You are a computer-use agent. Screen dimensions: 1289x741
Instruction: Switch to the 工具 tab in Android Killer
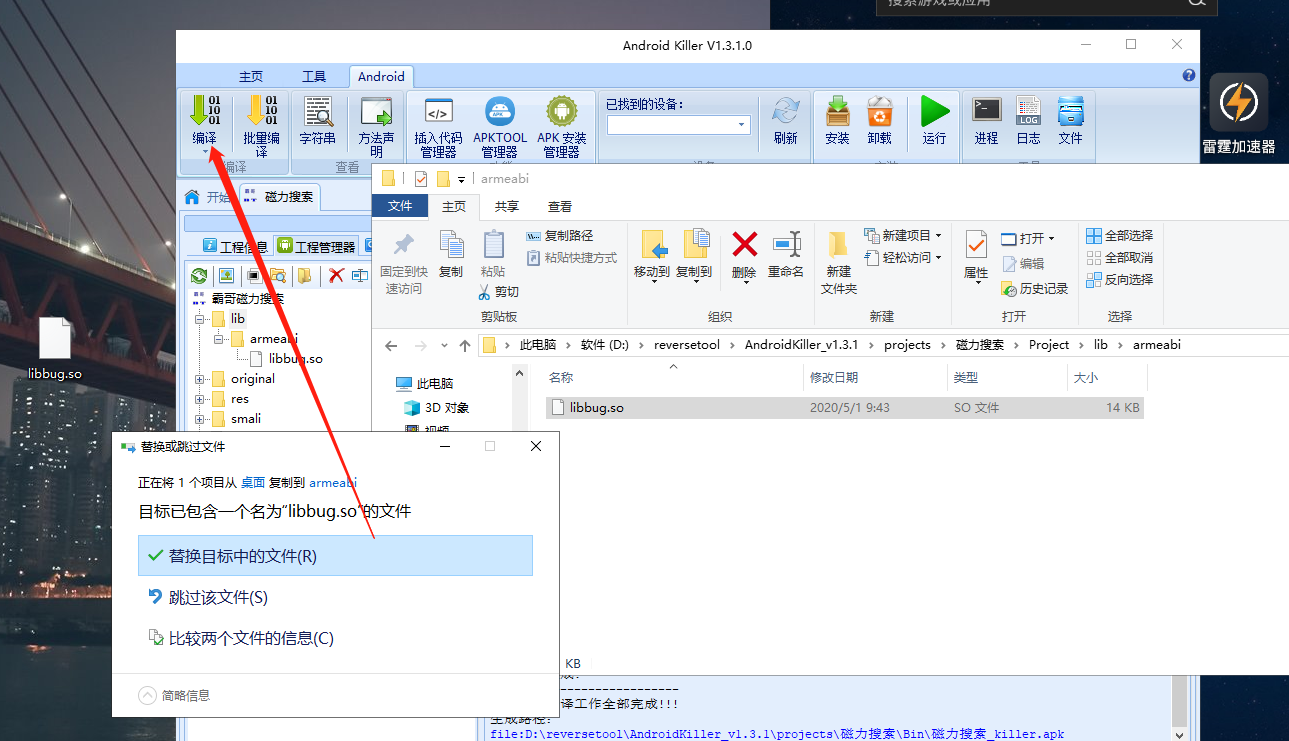314,77
